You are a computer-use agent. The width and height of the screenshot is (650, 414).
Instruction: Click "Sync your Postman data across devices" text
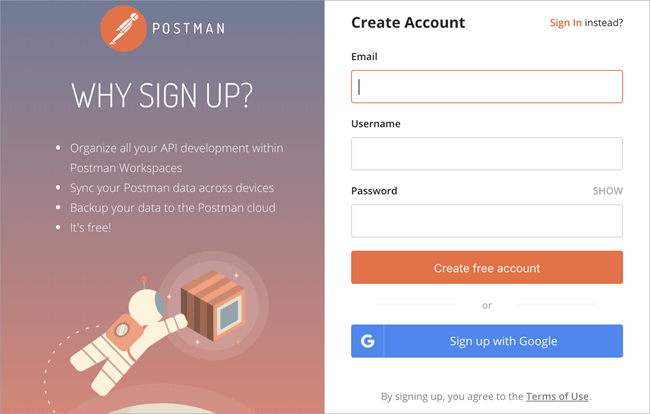(x=172, y=188)
